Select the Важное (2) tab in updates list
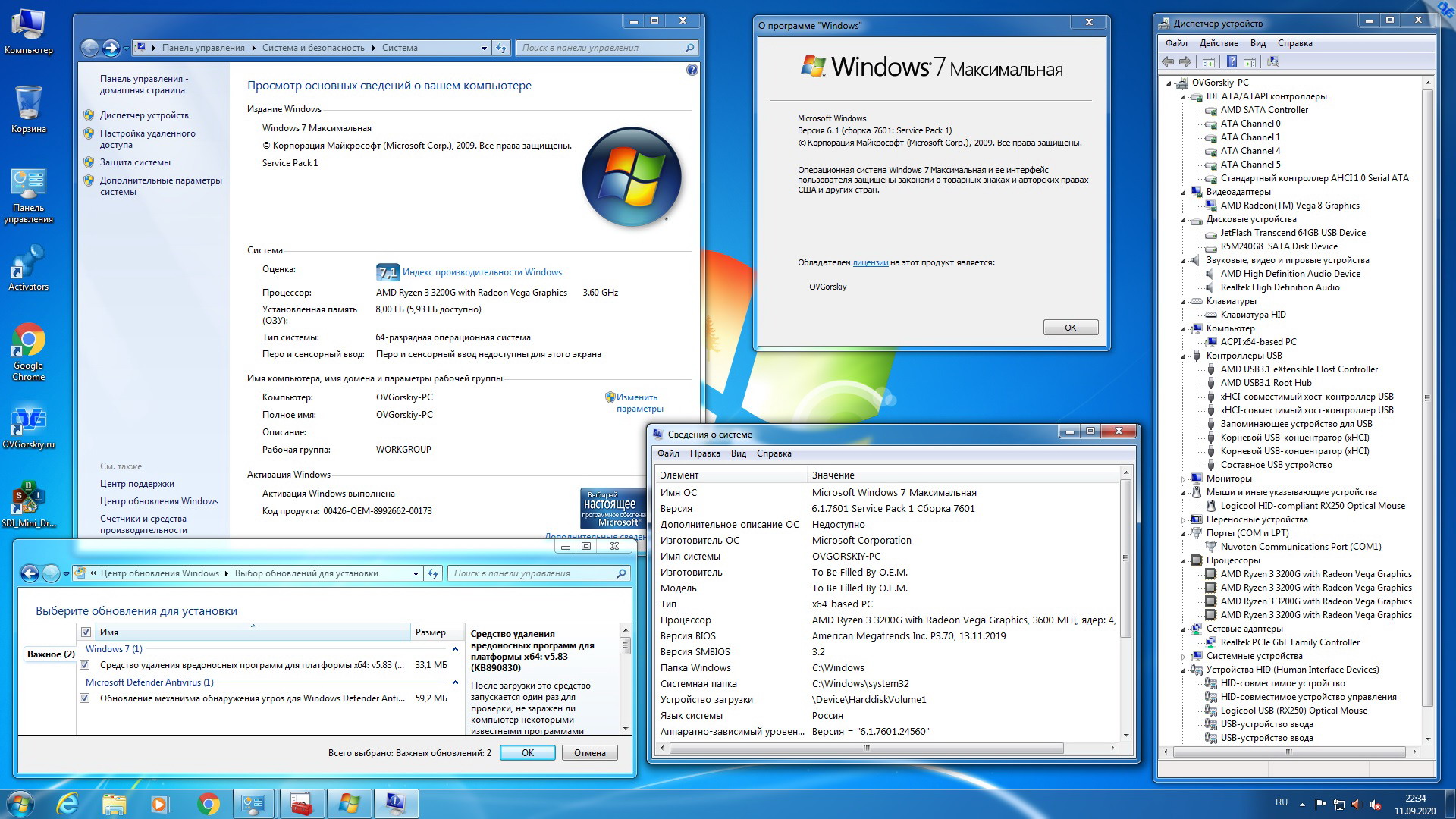 [x=50, y=654]
